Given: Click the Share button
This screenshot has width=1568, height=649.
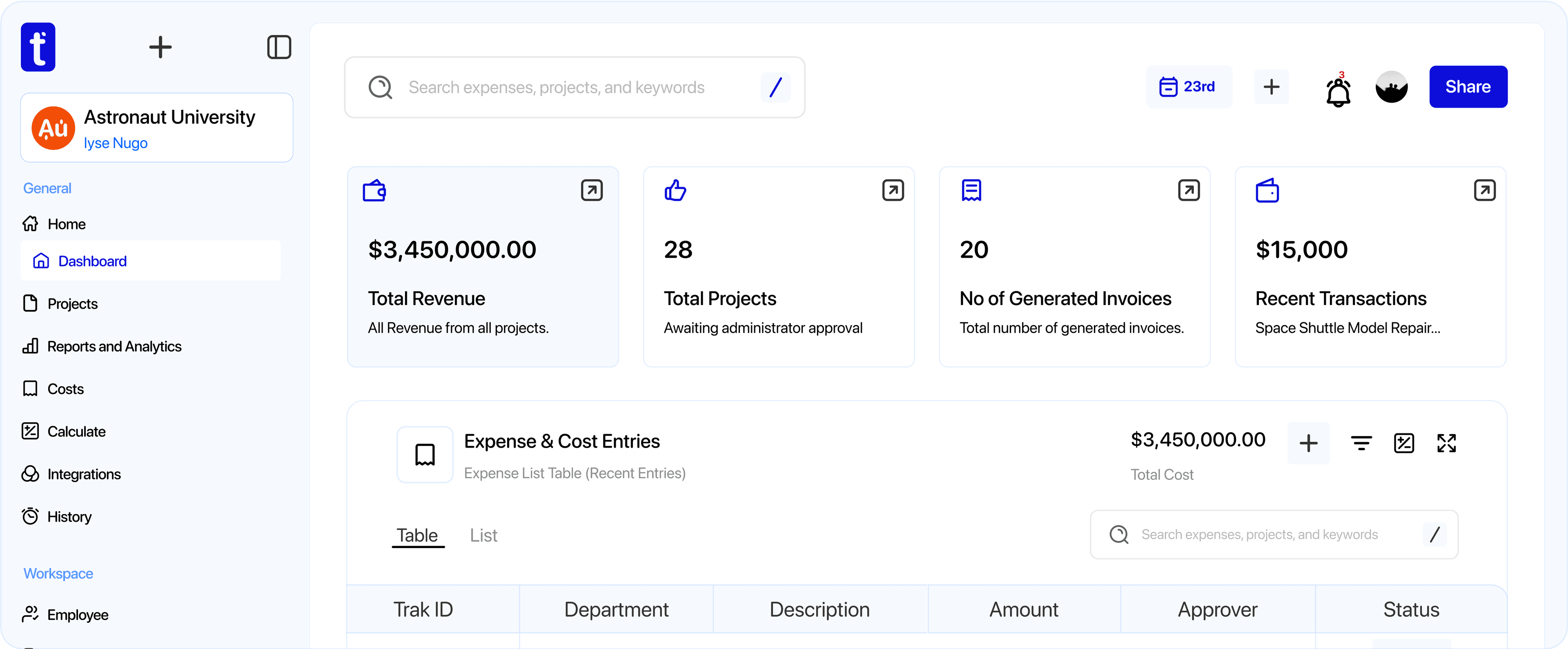Looking at the screenshot, I should pos(1468,87).
